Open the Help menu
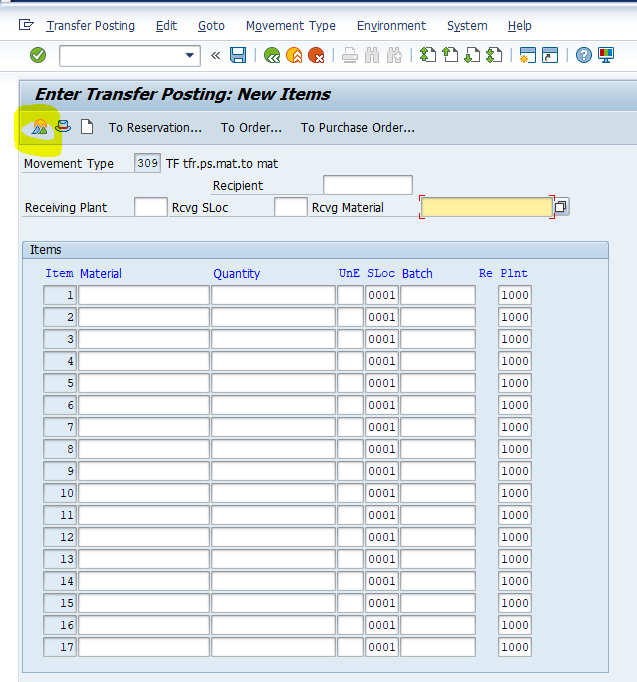 (x=520, y=26)
